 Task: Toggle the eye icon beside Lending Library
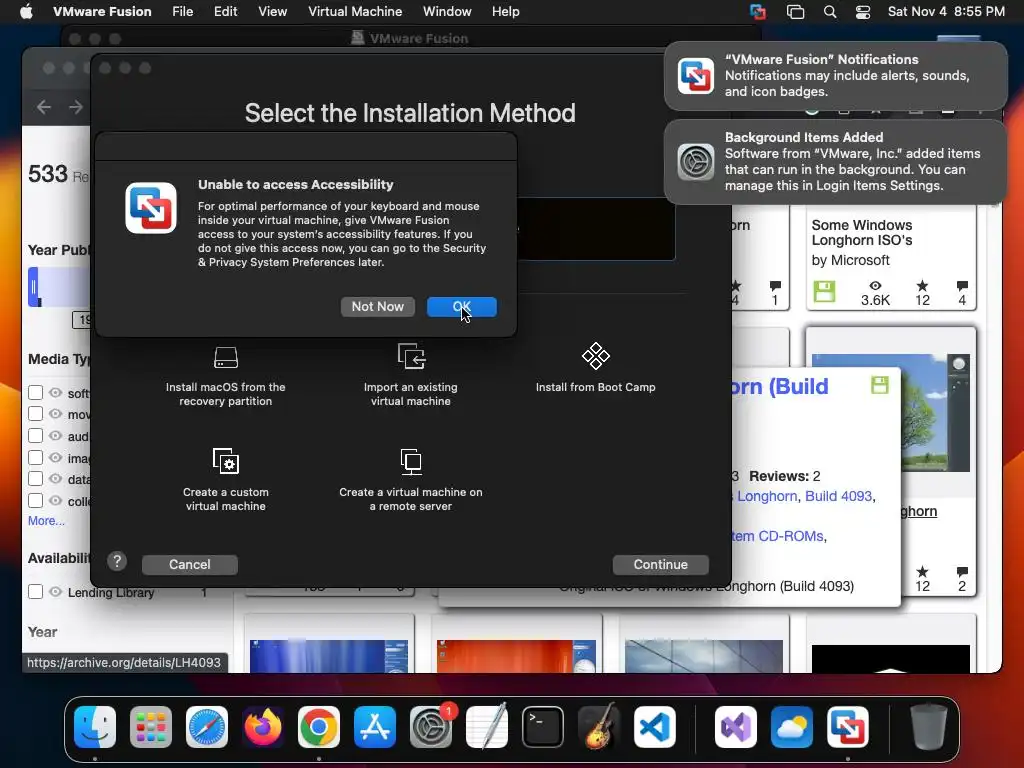pyautogui.click(x=56, y=592)
